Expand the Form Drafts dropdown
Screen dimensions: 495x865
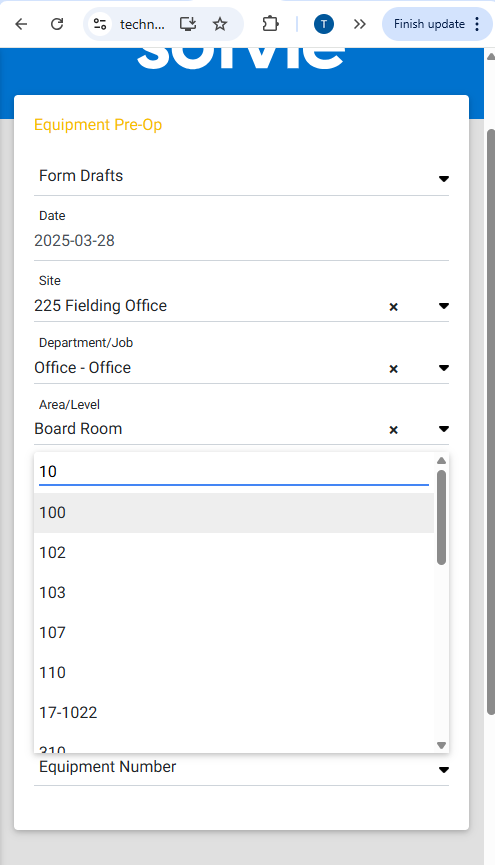[x=444, y=178]
